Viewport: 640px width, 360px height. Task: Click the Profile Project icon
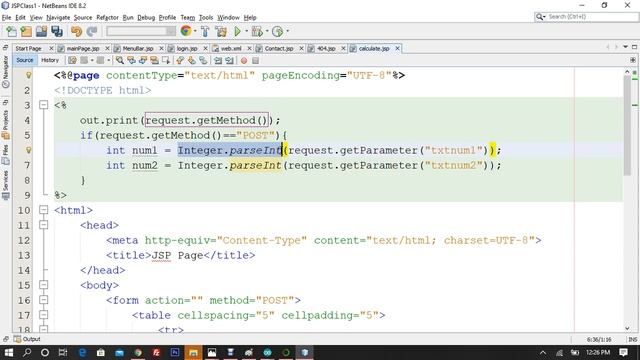(x=278, y=31)
